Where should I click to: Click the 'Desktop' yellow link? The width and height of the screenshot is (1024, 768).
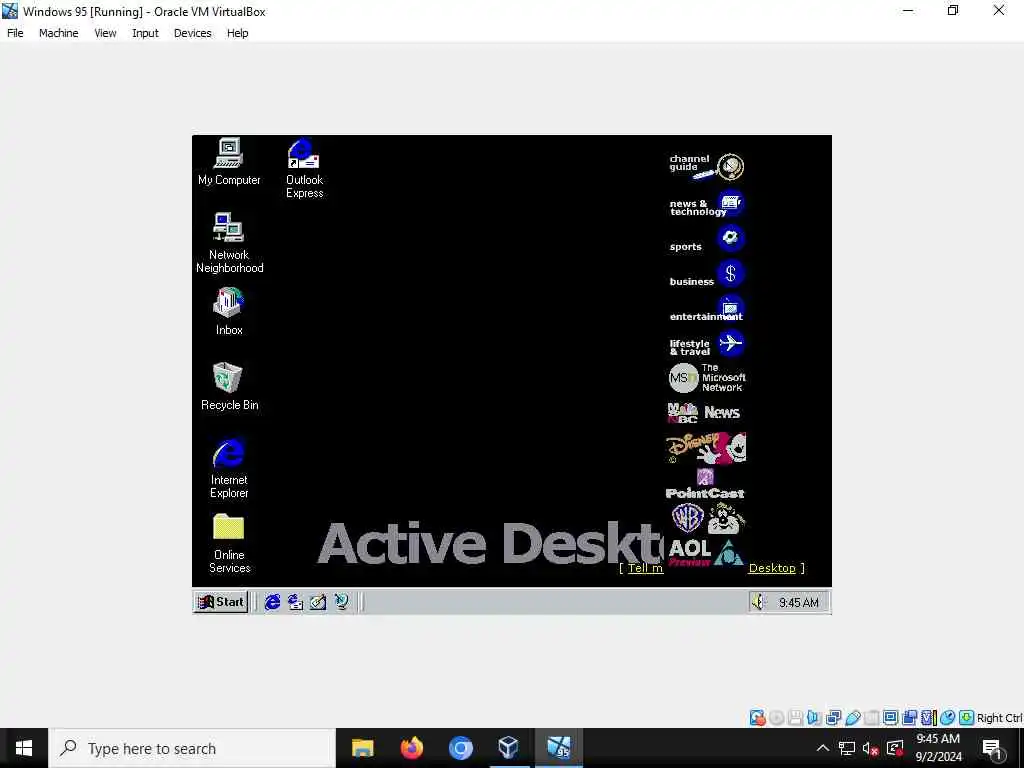pyautogui.click(x=772, y=568)
